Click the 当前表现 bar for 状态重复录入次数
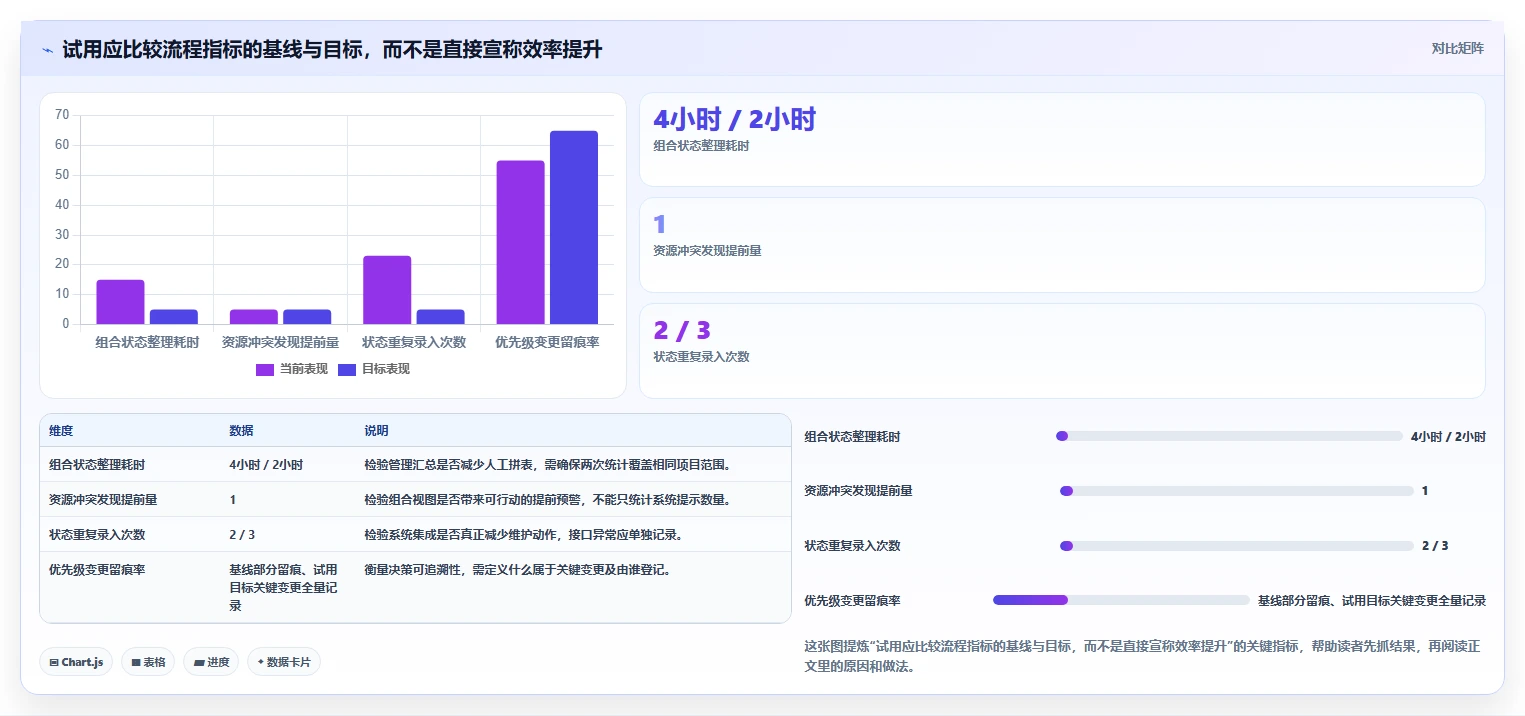This screenshot has width=1525, height=716. [x=387, y=290]
